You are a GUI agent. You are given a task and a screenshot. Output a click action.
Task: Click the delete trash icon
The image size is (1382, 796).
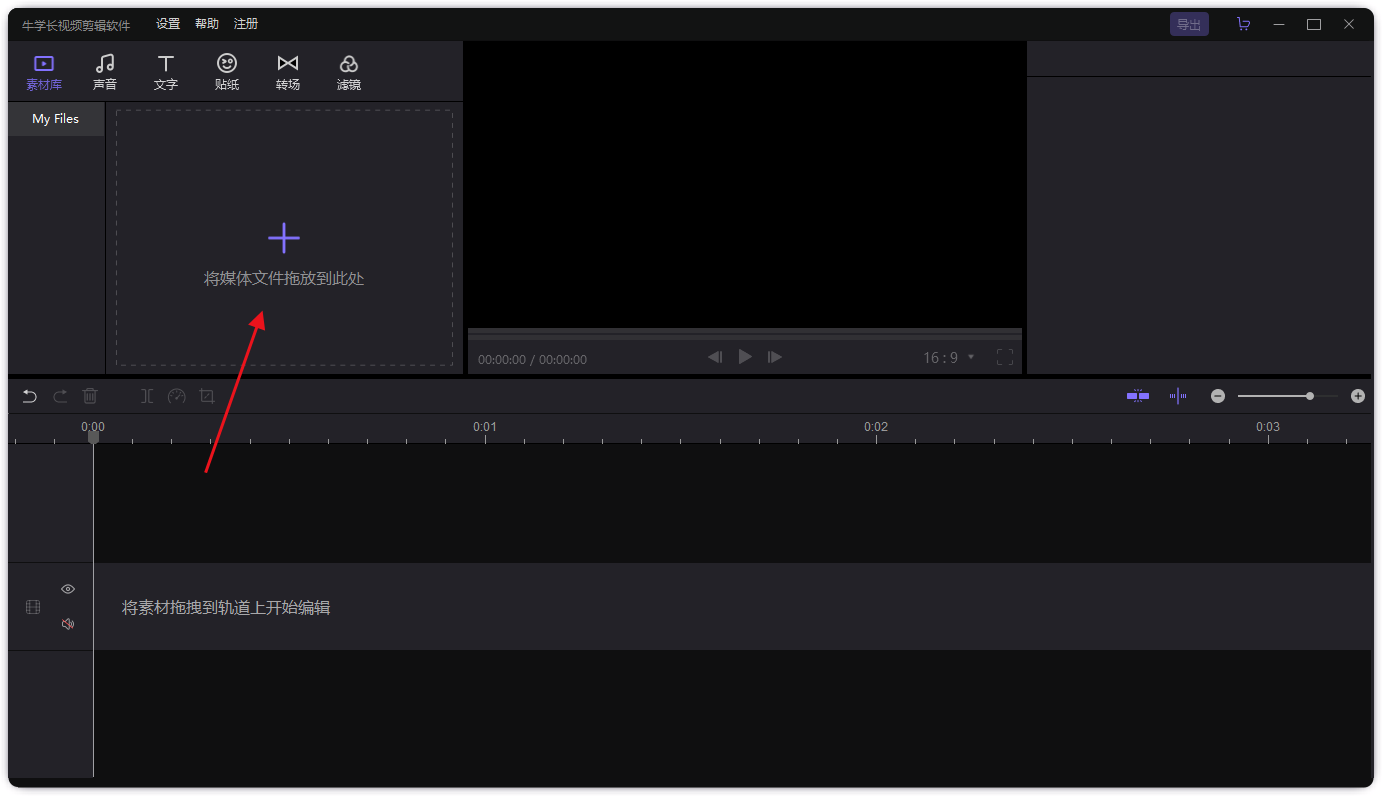(90, 396)
